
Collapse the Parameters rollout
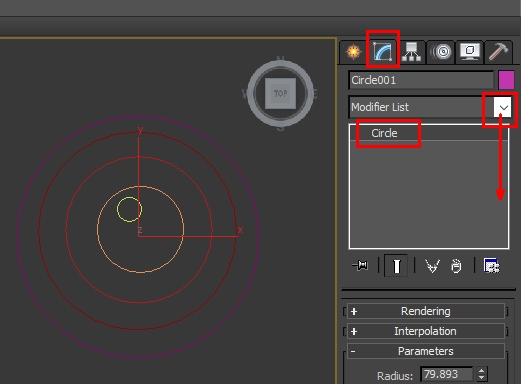[426, 351]
